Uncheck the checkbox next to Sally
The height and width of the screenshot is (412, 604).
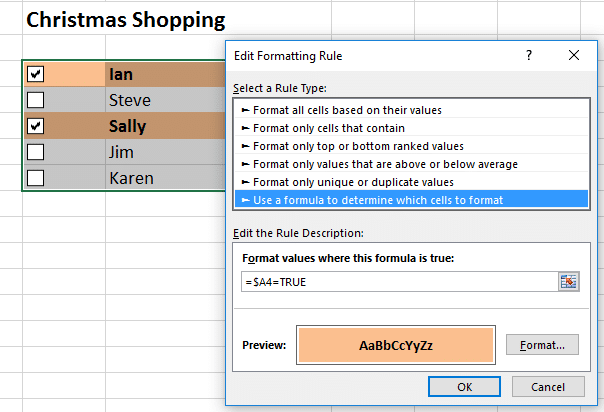[36, 126]
